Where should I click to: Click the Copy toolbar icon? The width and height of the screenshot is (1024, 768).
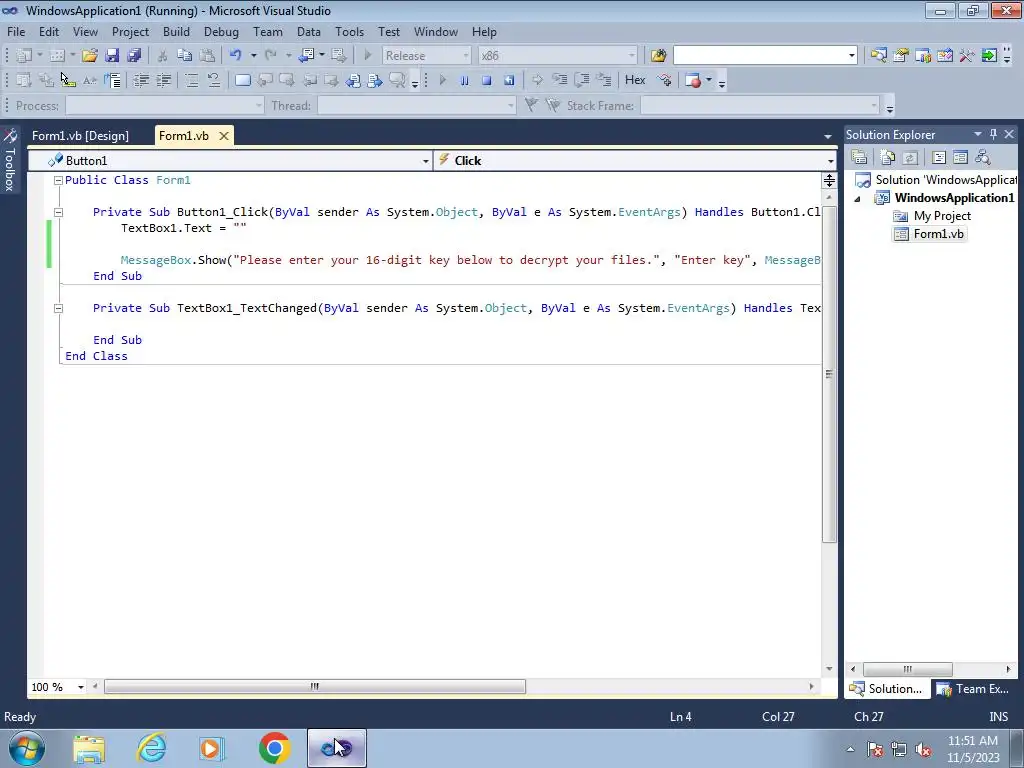185,56
